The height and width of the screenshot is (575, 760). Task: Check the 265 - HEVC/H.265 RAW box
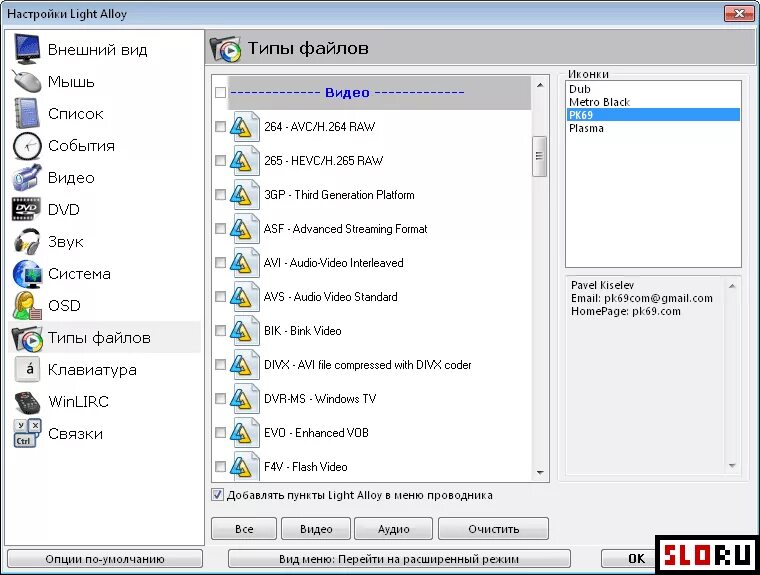[220, 160]
